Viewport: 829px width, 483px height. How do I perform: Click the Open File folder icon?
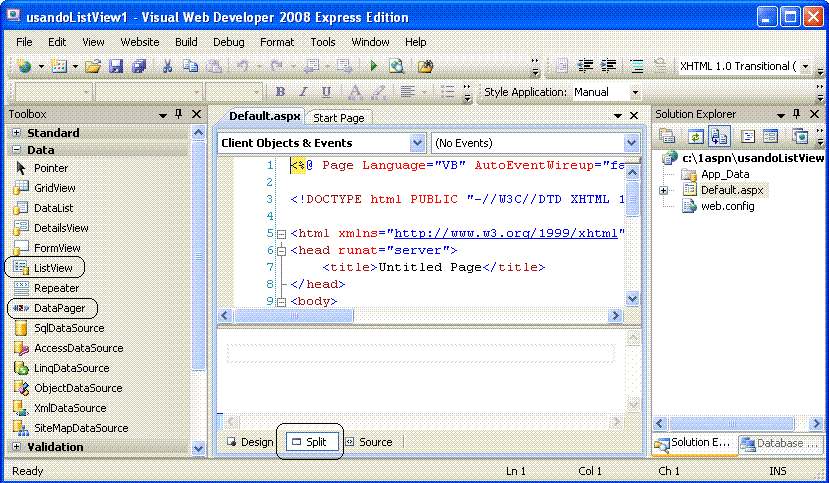[x=93, y=66]
